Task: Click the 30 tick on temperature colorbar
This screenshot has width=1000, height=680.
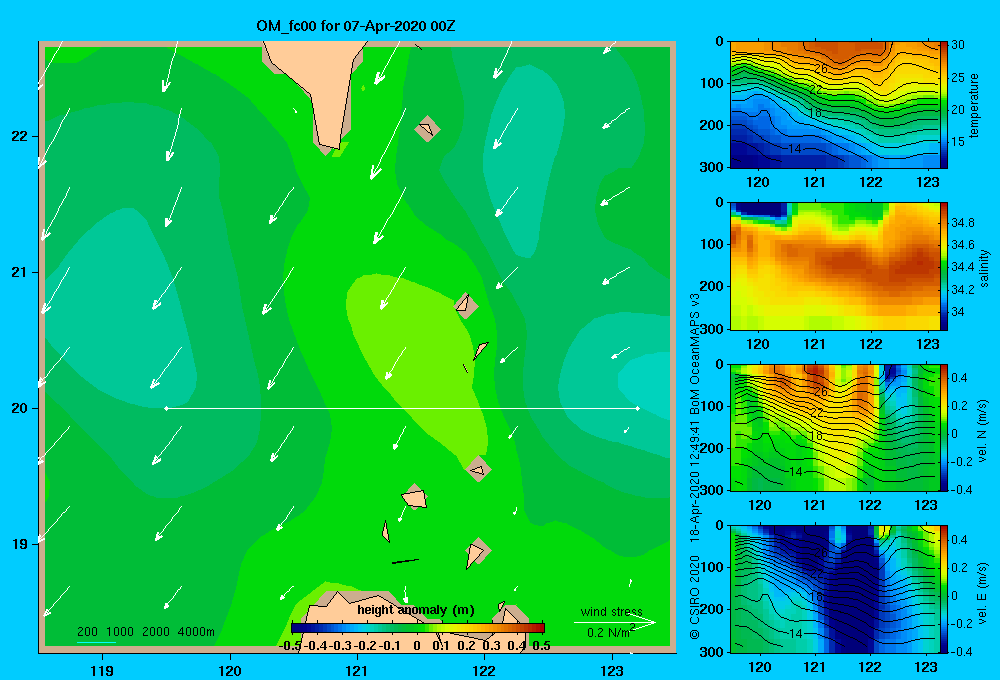Action: [958, 45]
